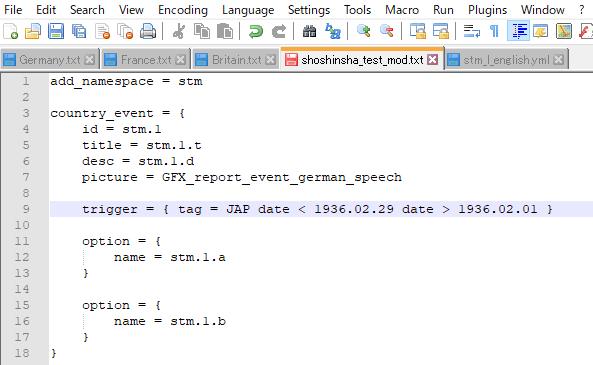The height and width of the screenshot is (365, 593).
Task: Click 'name = stm.1.b' line
Action: [x=170, y=321]
